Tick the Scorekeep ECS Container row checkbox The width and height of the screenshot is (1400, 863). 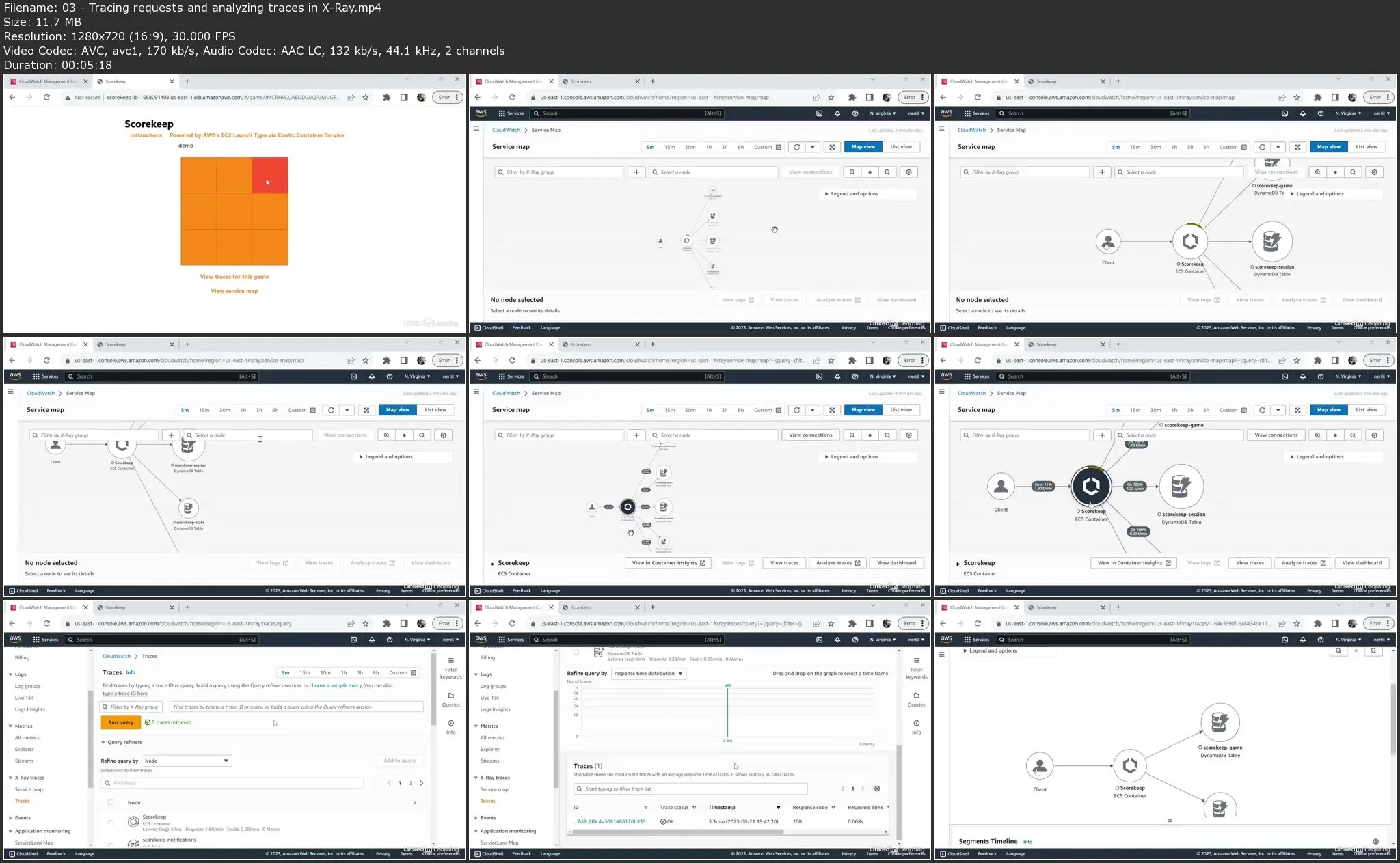click(111, 823)
